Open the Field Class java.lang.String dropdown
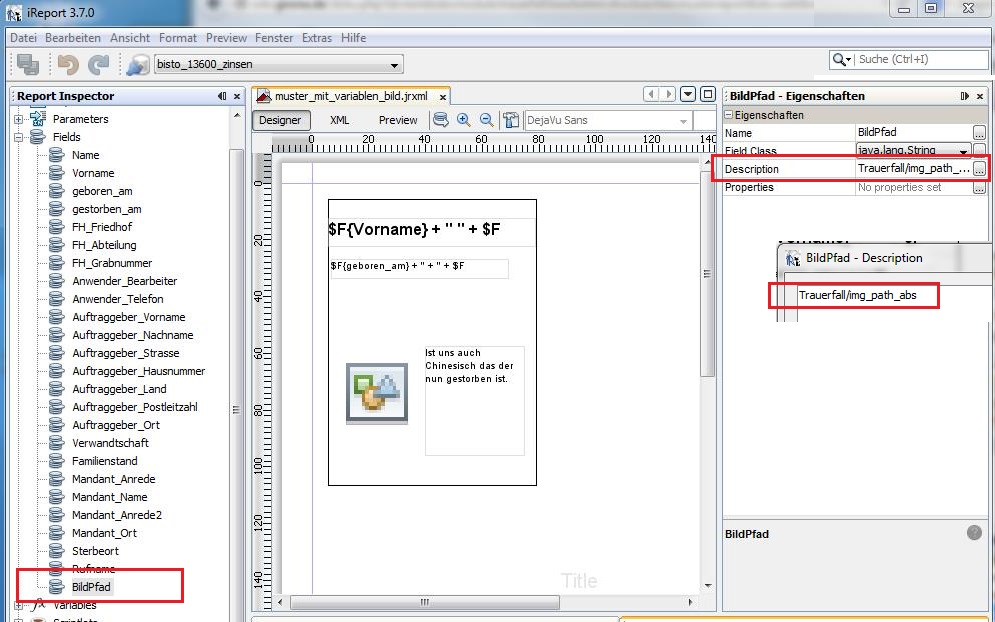Viewport: 995px width, 622px height. pyautogui.click(x=964, y=152)
